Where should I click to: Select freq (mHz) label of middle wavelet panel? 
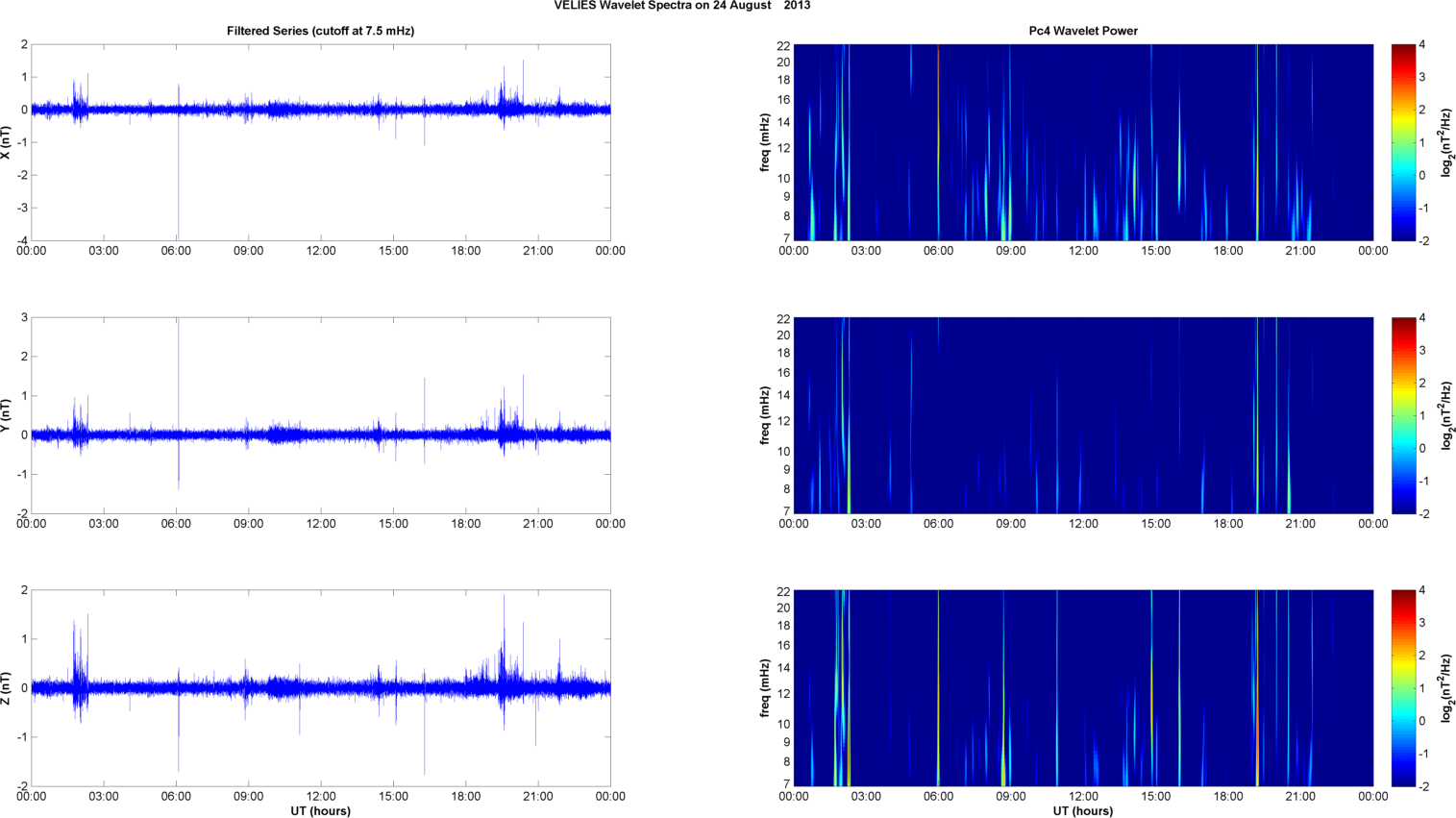(x=765, y=415)
